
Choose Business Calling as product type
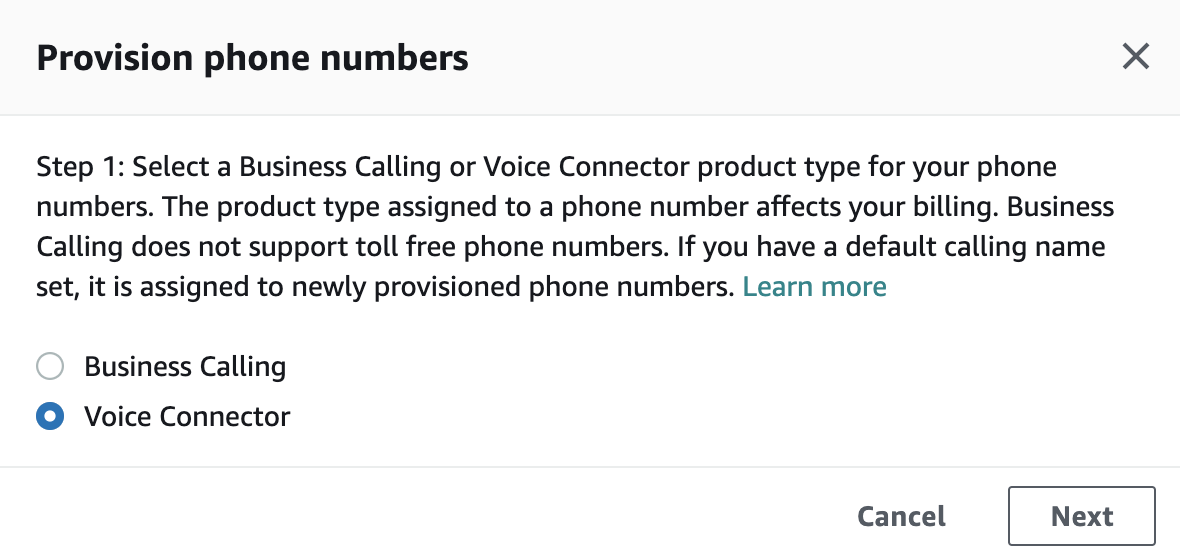(x=50, y=366)
